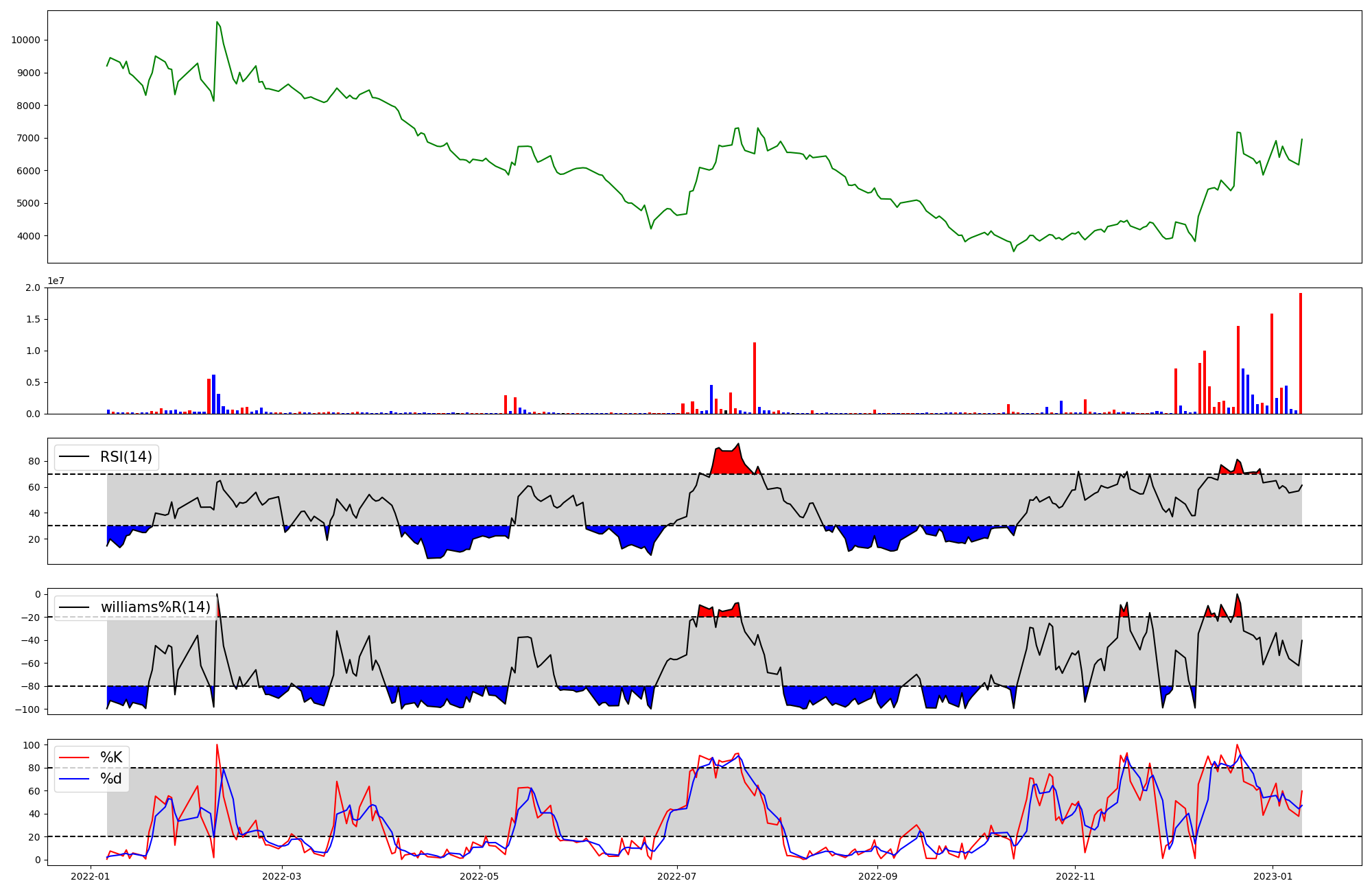Click the -100 tick on Williams %R axis
1372x892 pixels.
point(29,709)
